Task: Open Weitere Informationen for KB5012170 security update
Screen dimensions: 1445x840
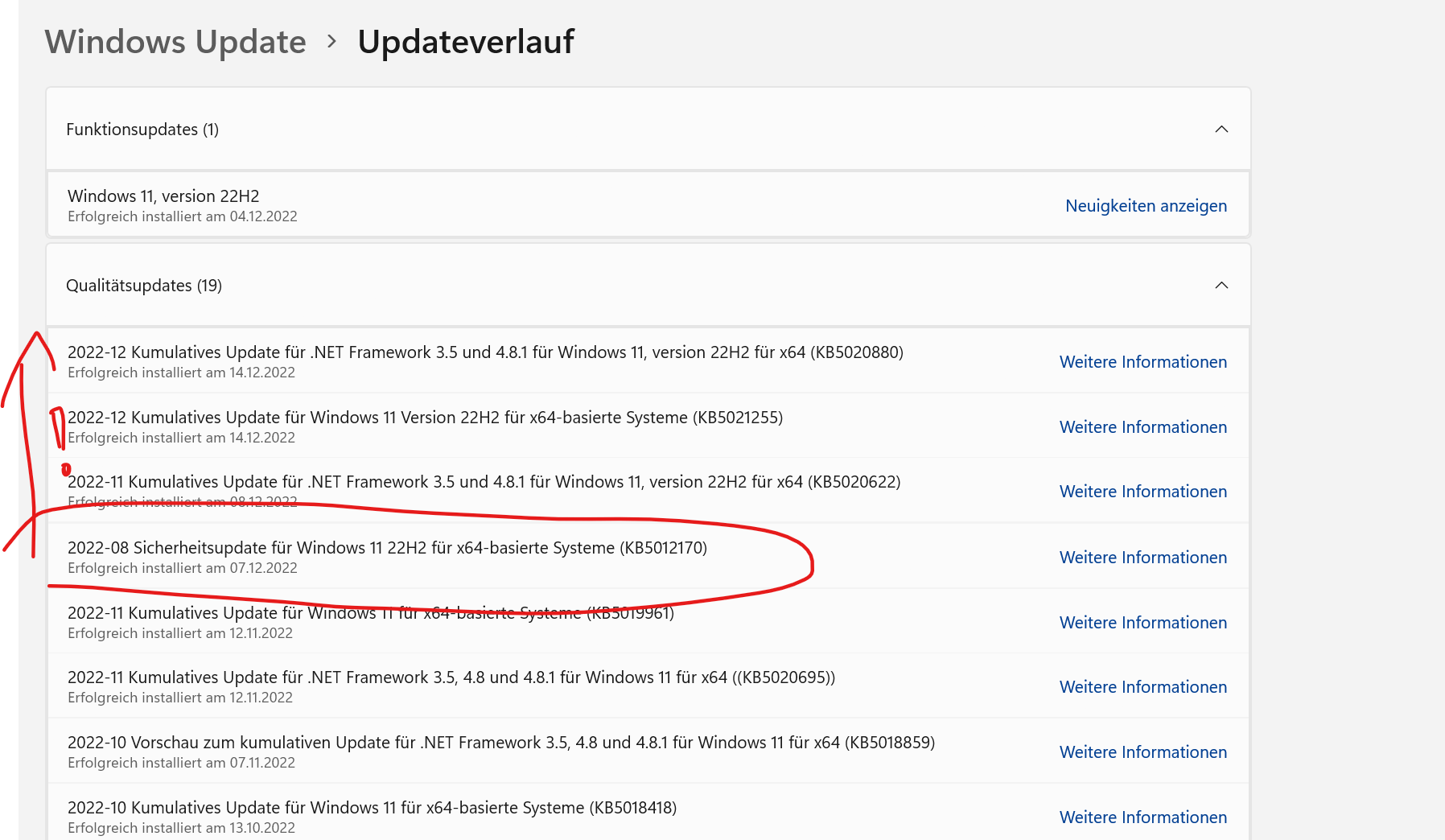Action: [x=1142, y=558]
